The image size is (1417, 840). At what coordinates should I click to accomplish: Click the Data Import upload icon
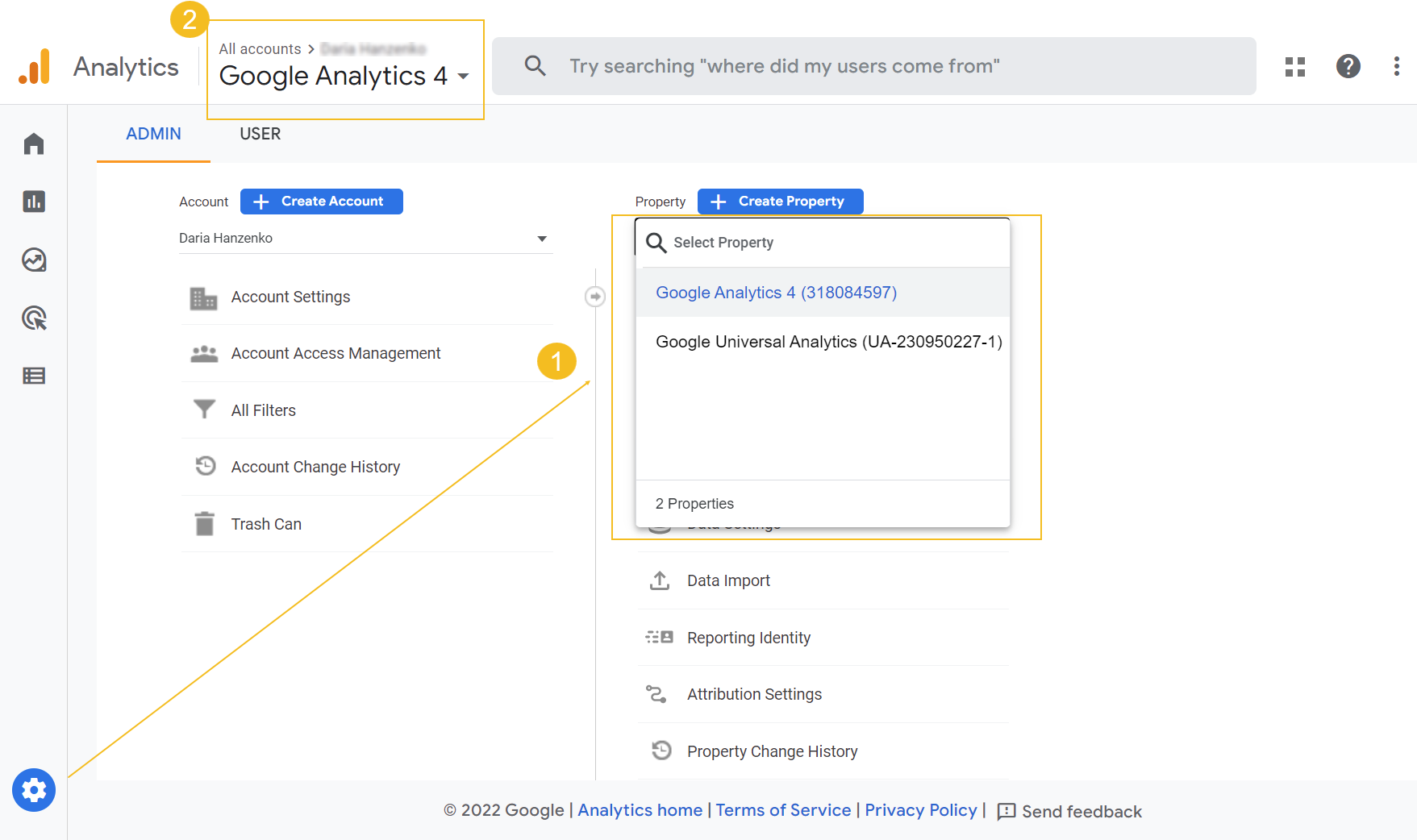pyautogui.click(x=660, y=580)
